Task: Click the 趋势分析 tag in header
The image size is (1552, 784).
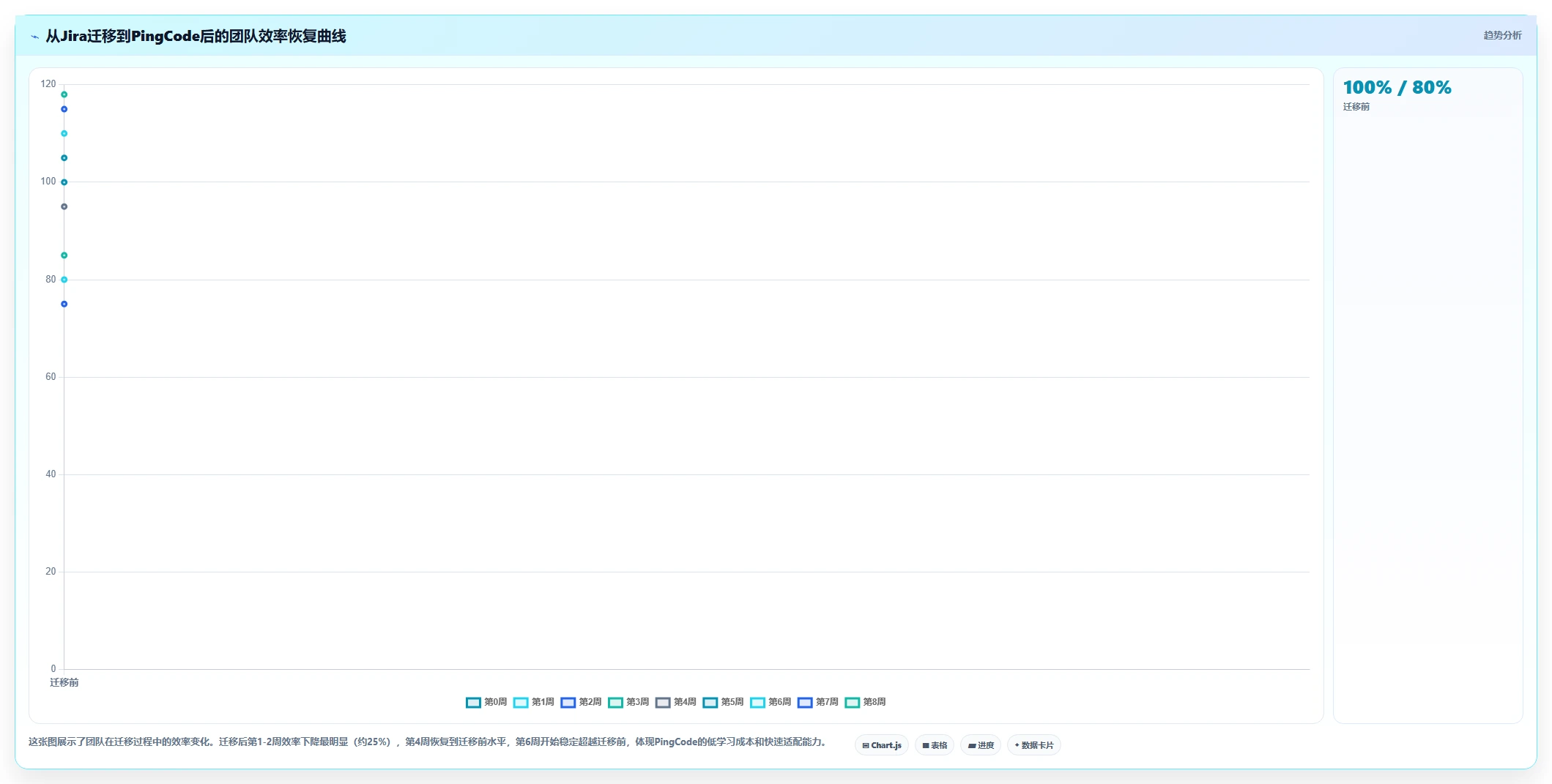Action: pos(1502,35)
